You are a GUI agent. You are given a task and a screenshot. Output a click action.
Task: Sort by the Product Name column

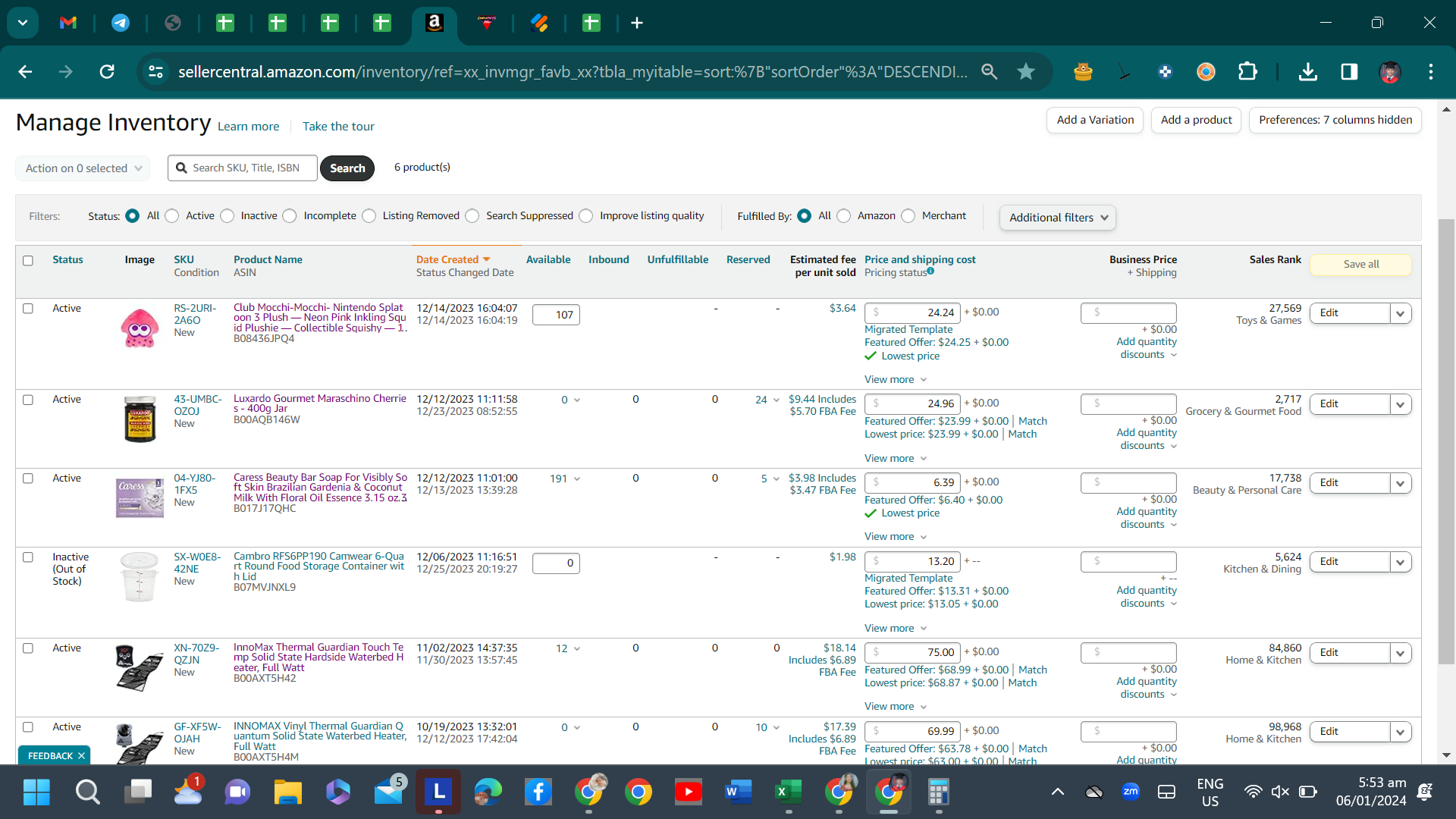268,259
